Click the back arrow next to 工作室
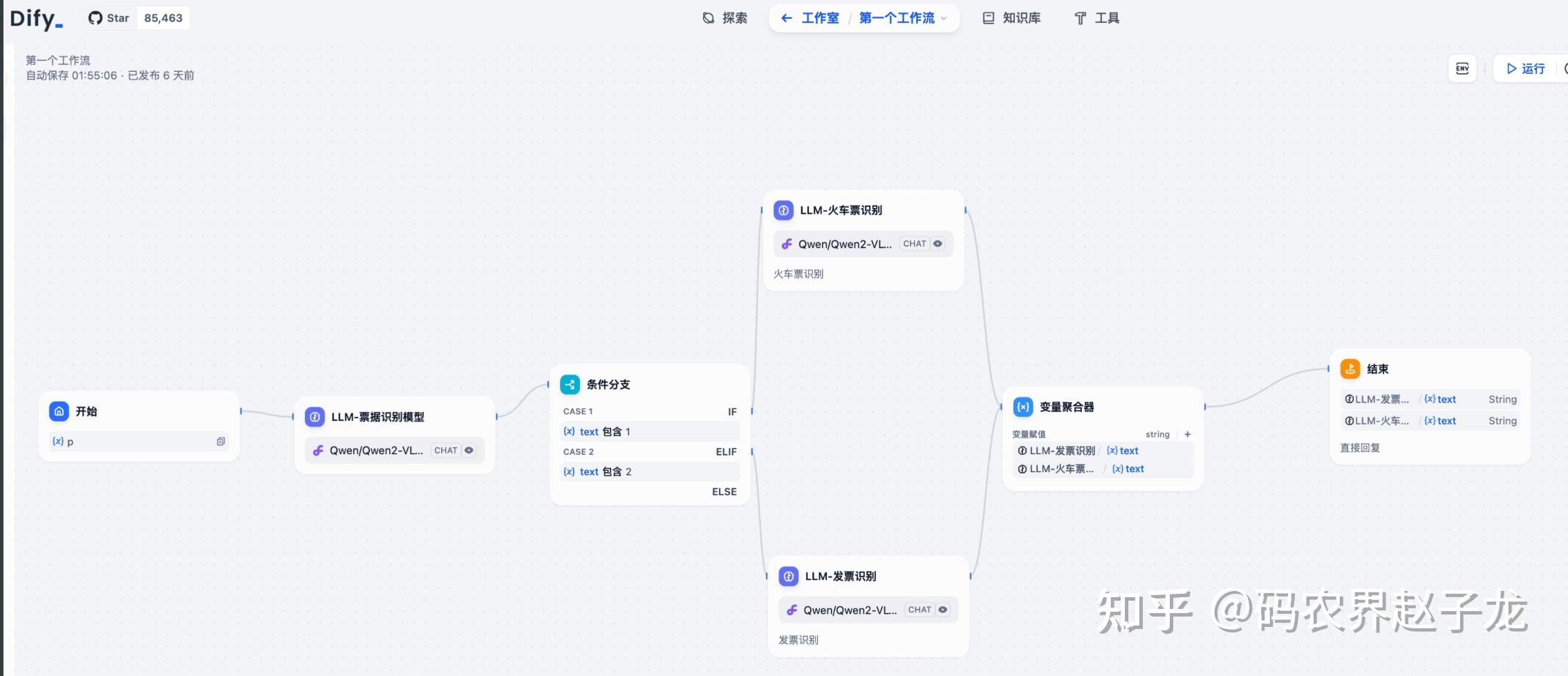The width and height of the screenshot is (1568, 676). [x=786, y=18]
